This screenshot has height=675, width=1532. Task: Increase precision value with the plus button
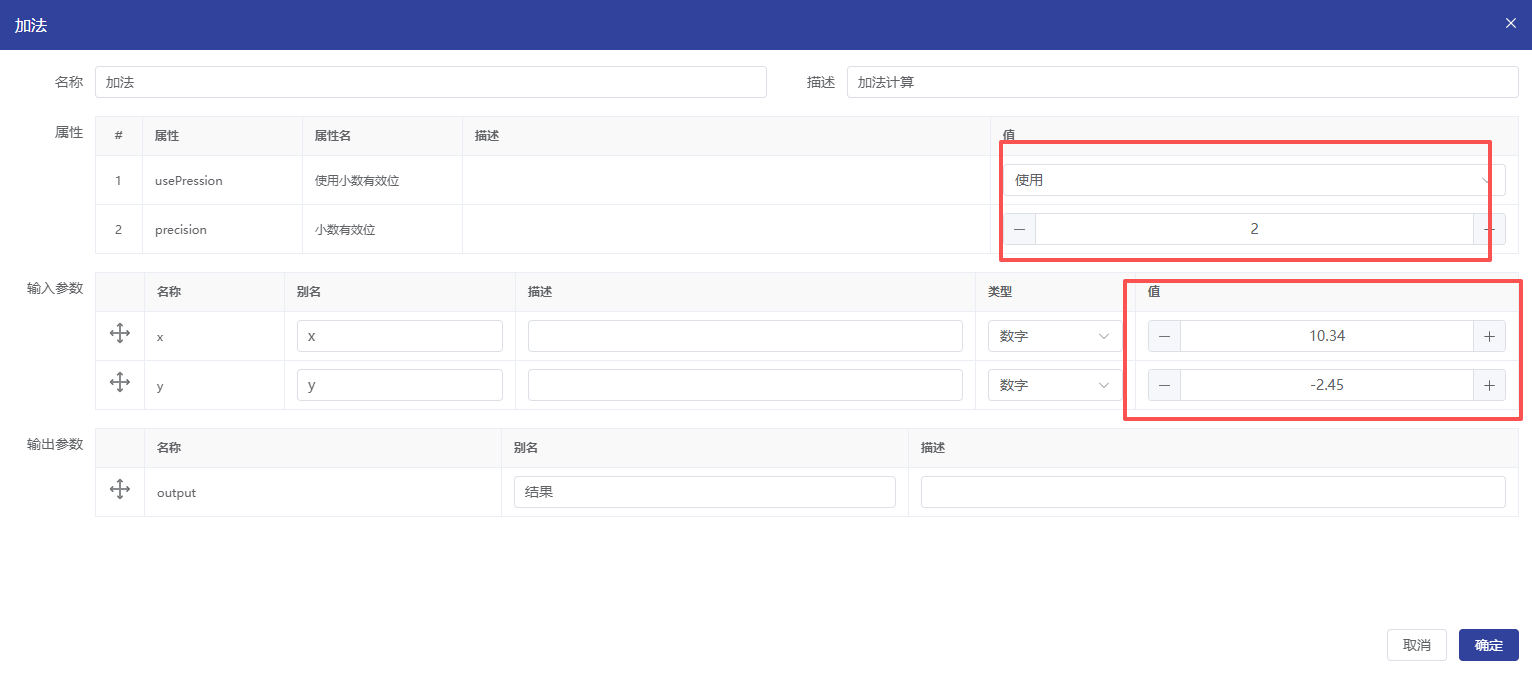coord(1489,229)
